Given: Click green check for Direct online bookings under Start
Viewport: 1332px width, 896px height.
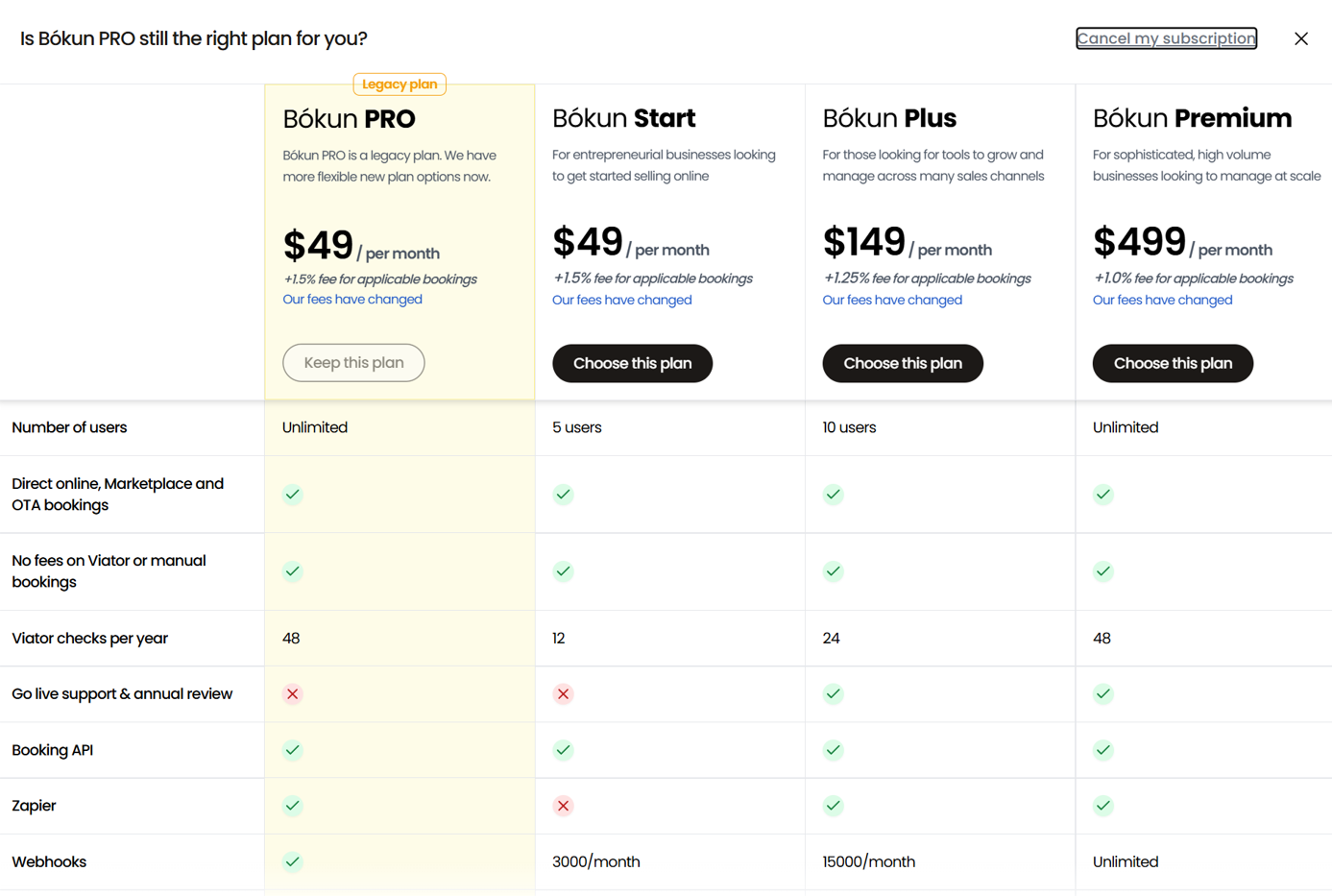Looking at the screenshot, I should click(563, 495).
